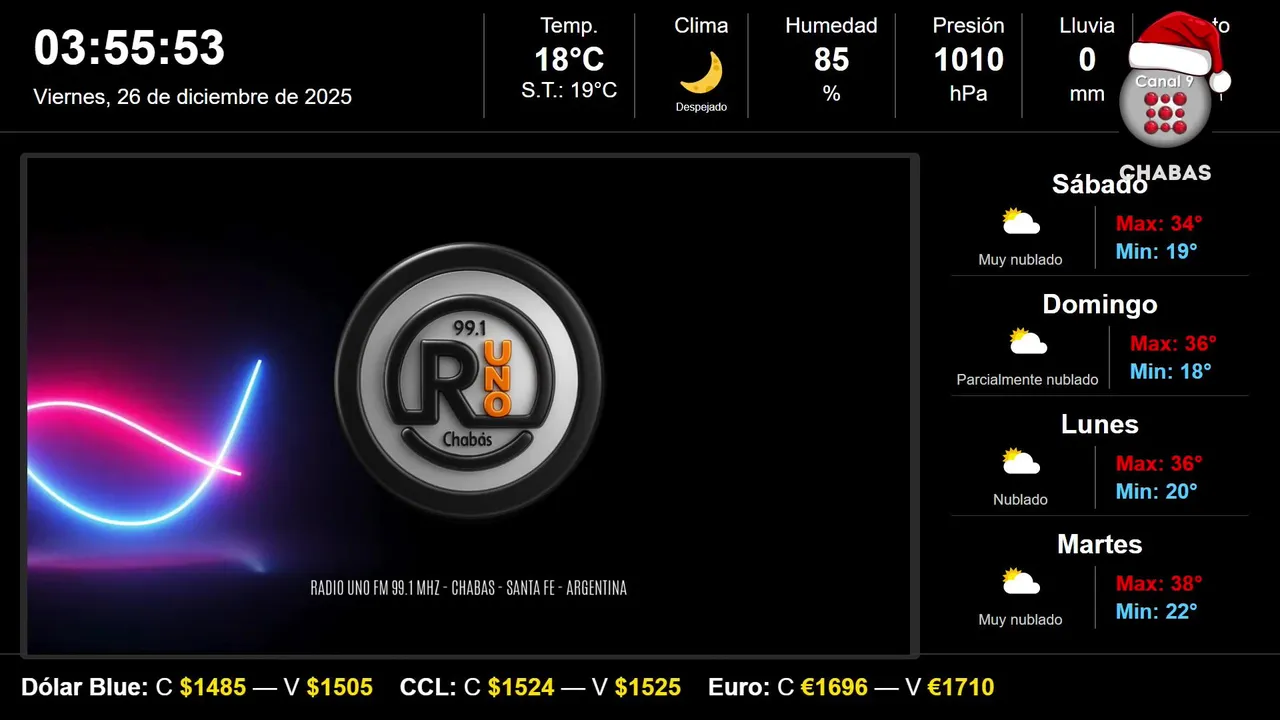Click Domingo's Max: 36° value
This screenshot has width=1280, height=720.
[1173, 343]
